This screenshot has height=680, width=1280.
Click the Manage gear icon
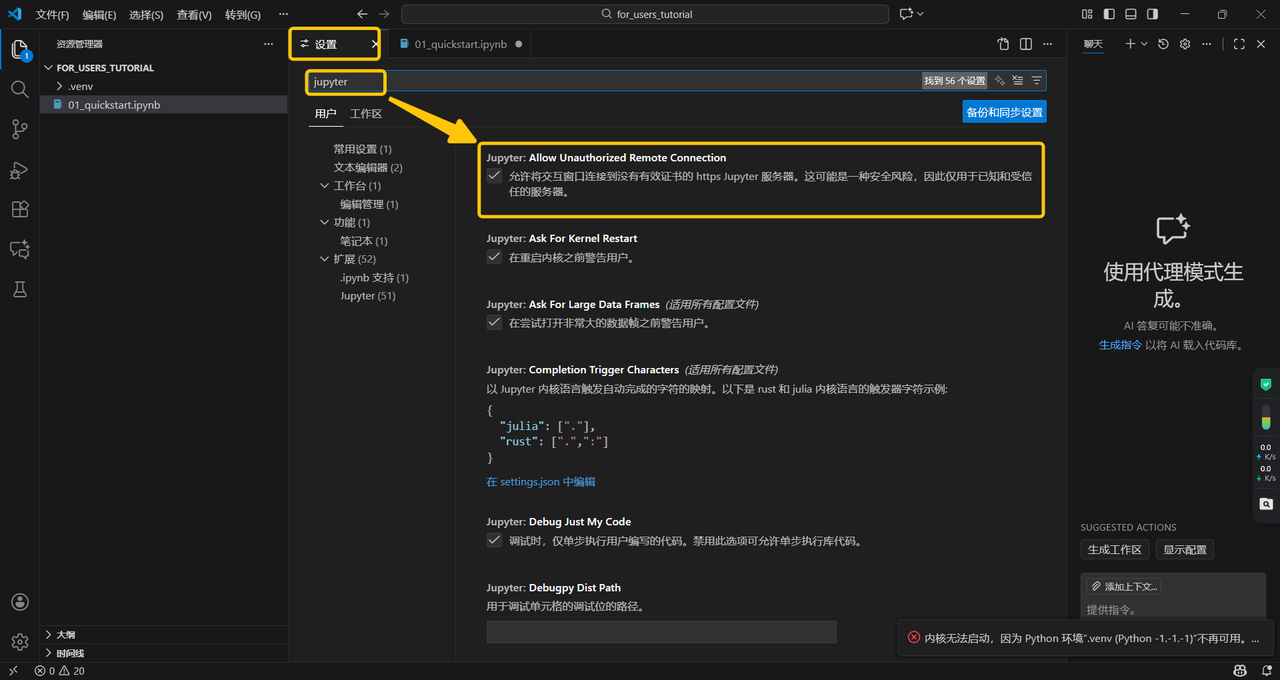pyautogui.click(x=19, y=642)
